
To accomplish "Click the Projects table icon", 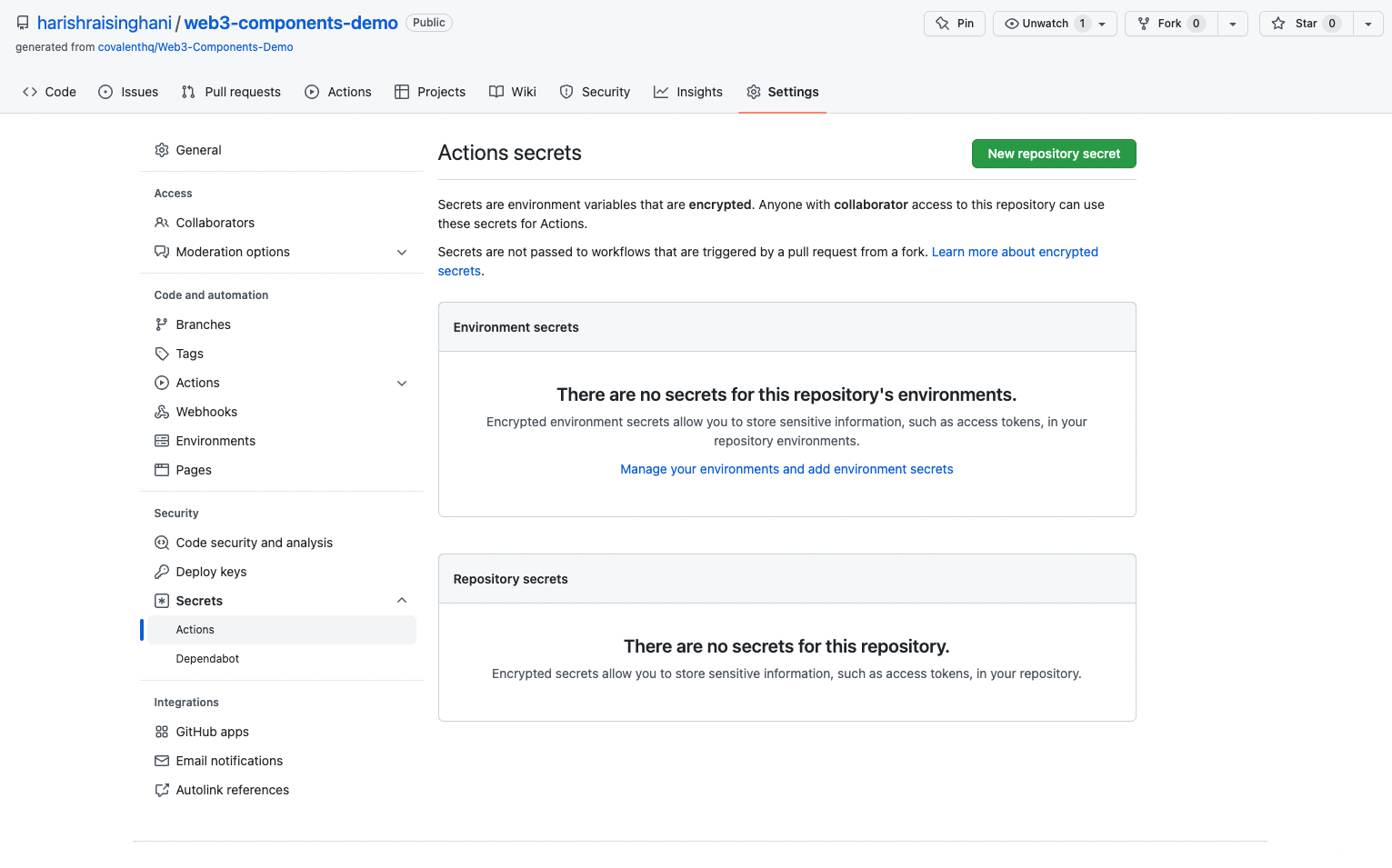I will click(x=402, y=92).
